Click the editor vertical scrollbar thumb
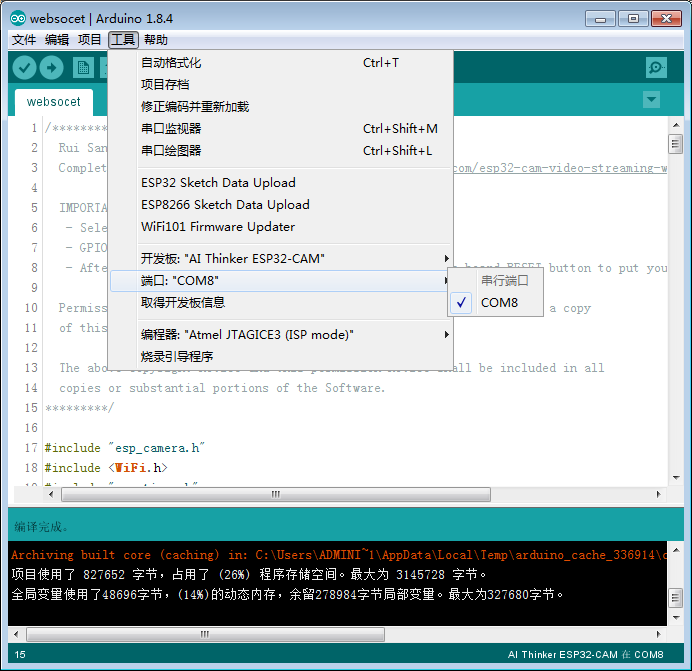Viewport: 692px width, 671px height. tap(675, 144)
